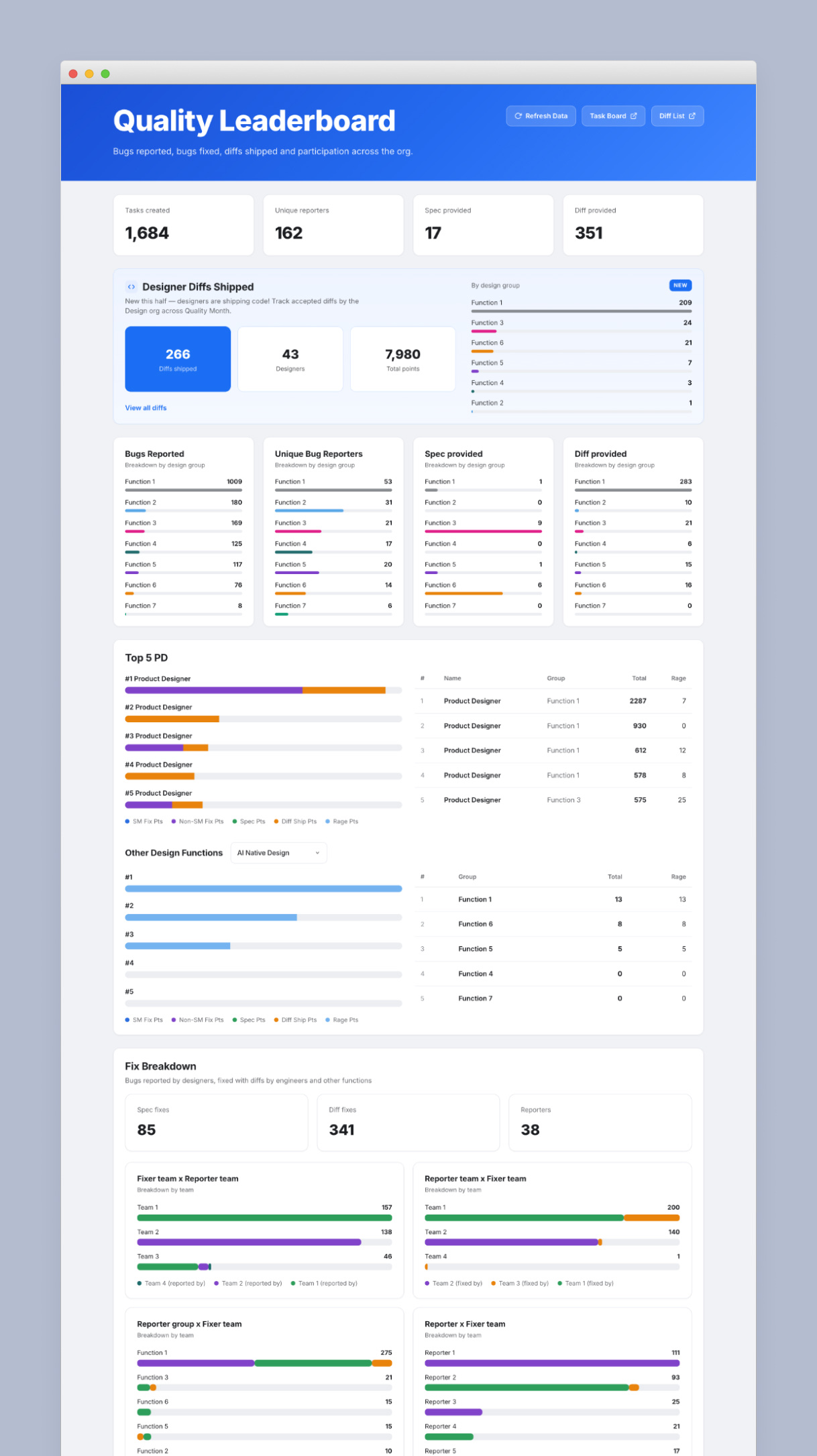Screen dimensions: 817x1456
Task: Click the green maximize window button
Action: [105, 74]
